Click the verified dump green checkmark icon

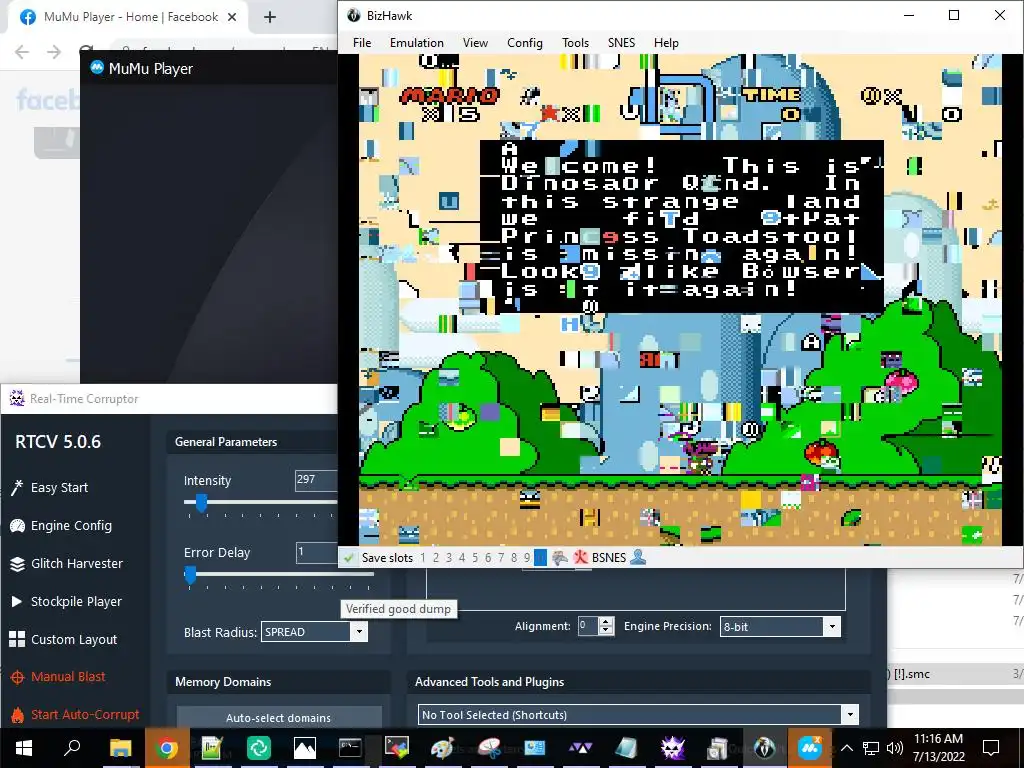click(x=349, y=558)
